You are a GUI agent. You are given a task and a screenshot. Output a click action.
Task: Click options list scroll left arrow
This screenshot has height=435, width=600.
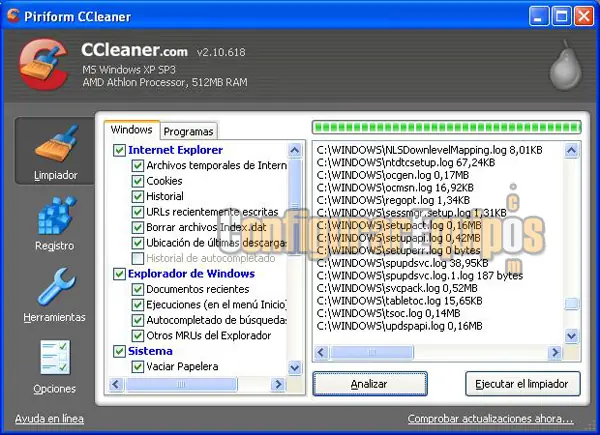tap(116, 384)
